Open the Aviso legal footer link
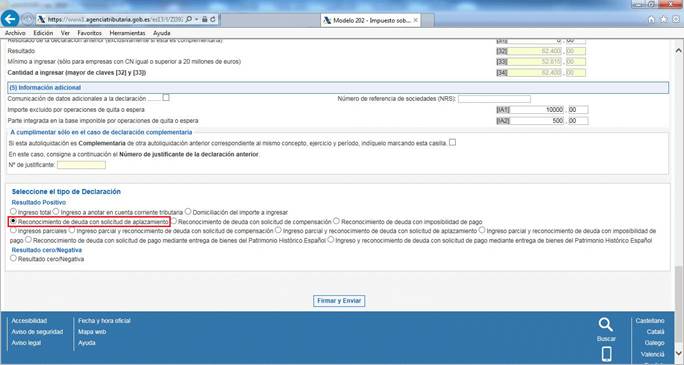Image resolution: width=684 pixels, height=365 pixels. (x=26, y=343)
